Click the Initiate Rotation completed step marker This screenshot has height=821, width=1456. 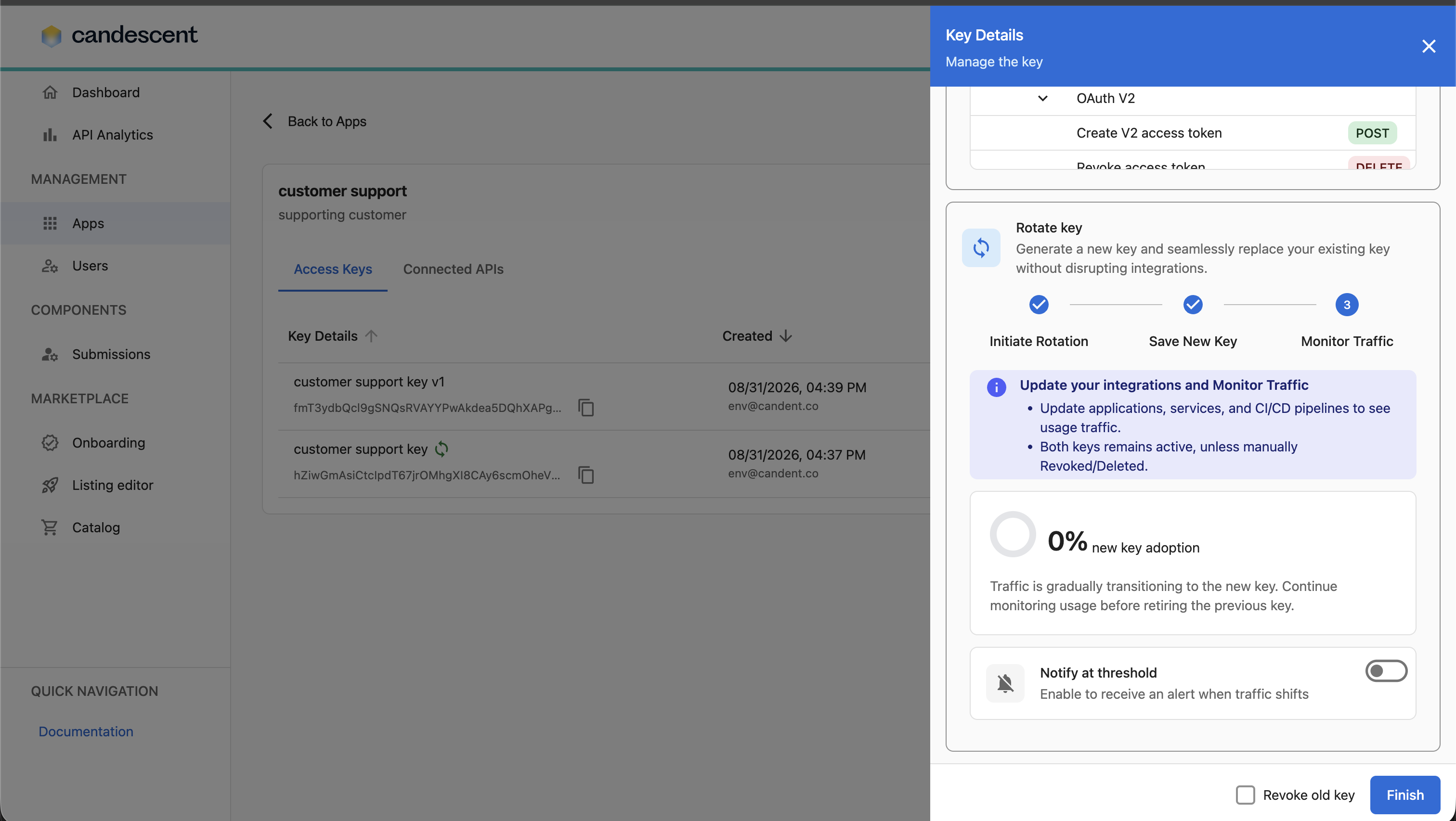1038,305
